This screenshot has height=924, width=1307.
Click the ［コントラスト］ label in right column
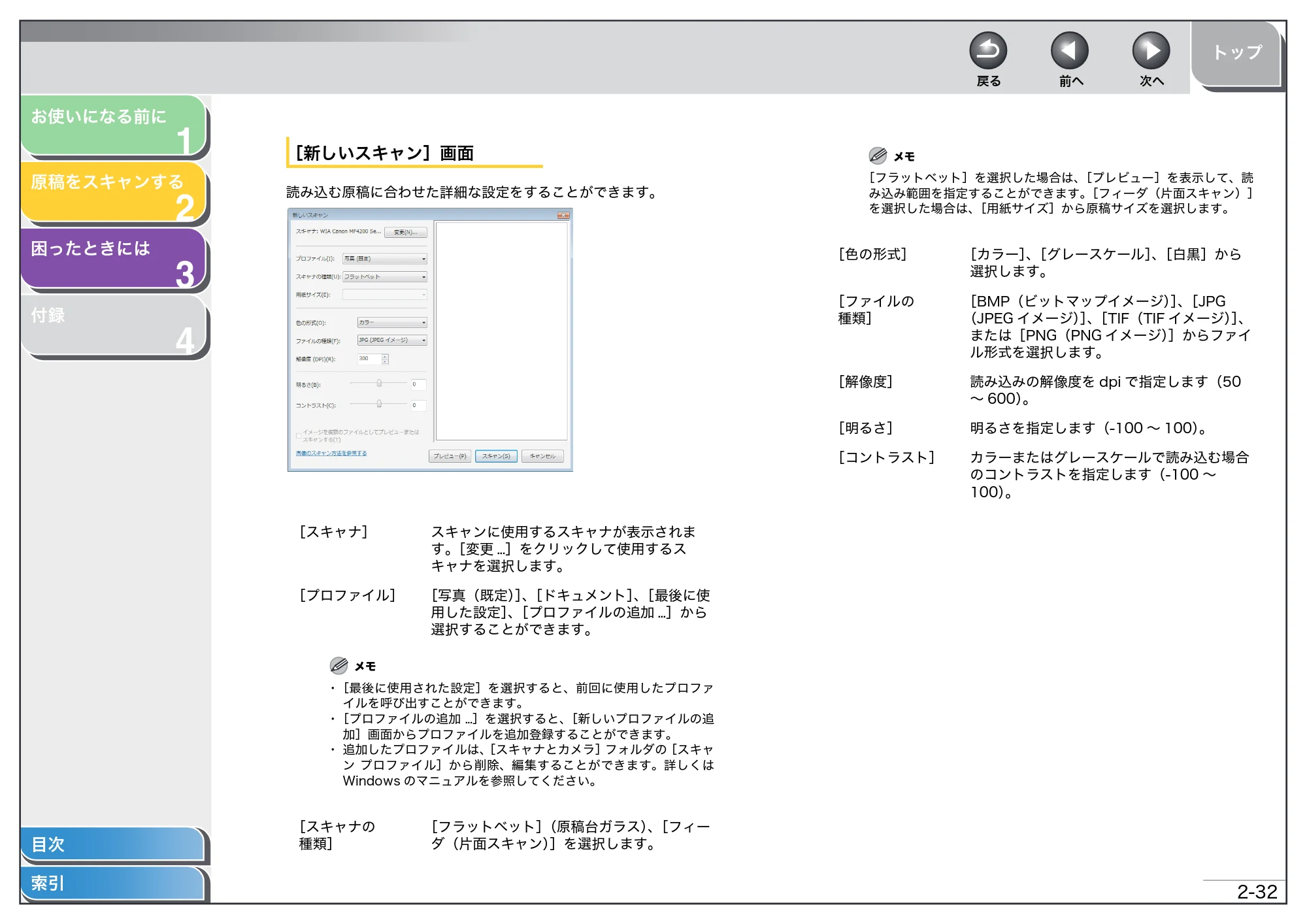[886, 457]
